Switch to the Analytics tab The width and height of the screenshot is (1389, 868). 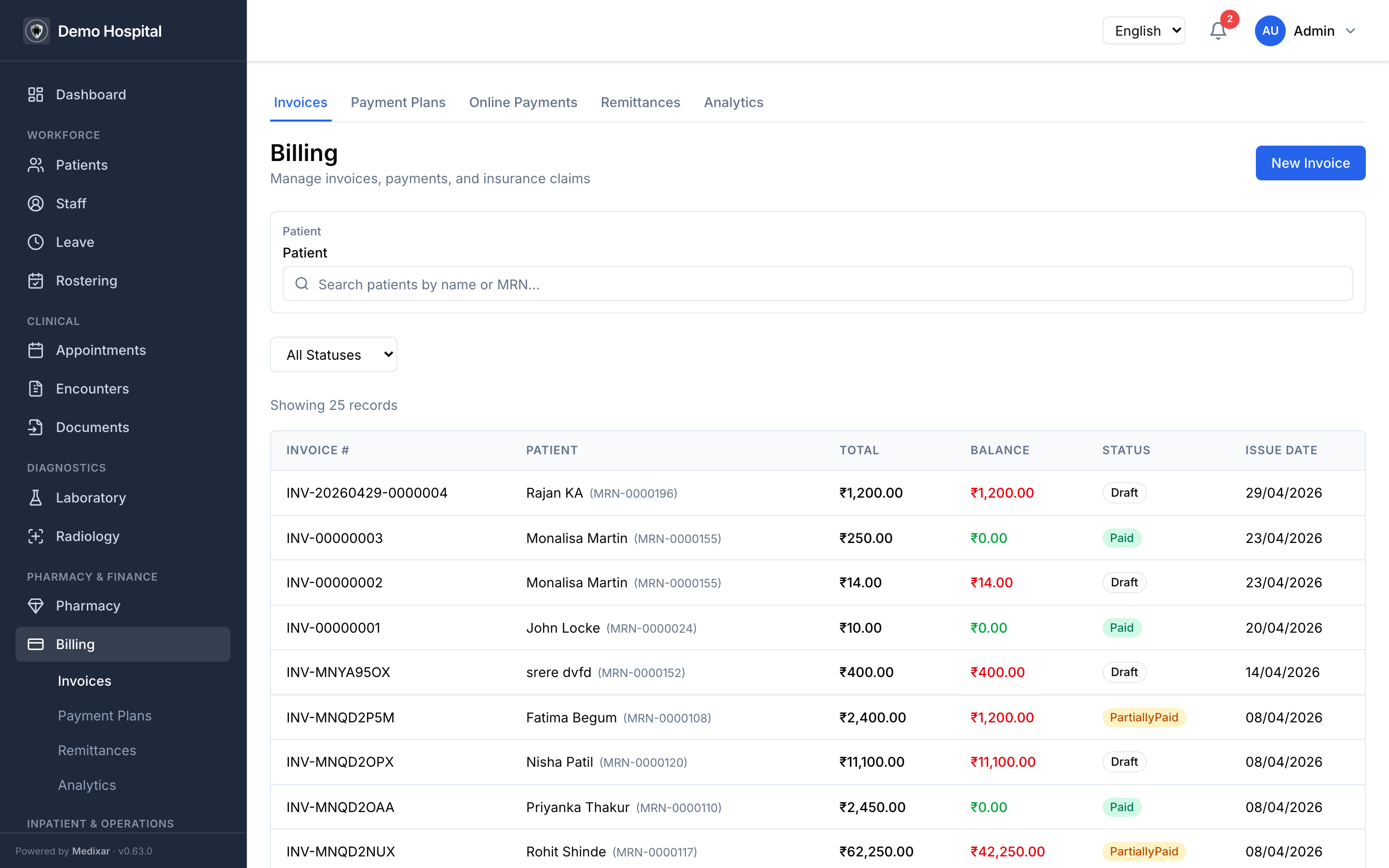734,102
